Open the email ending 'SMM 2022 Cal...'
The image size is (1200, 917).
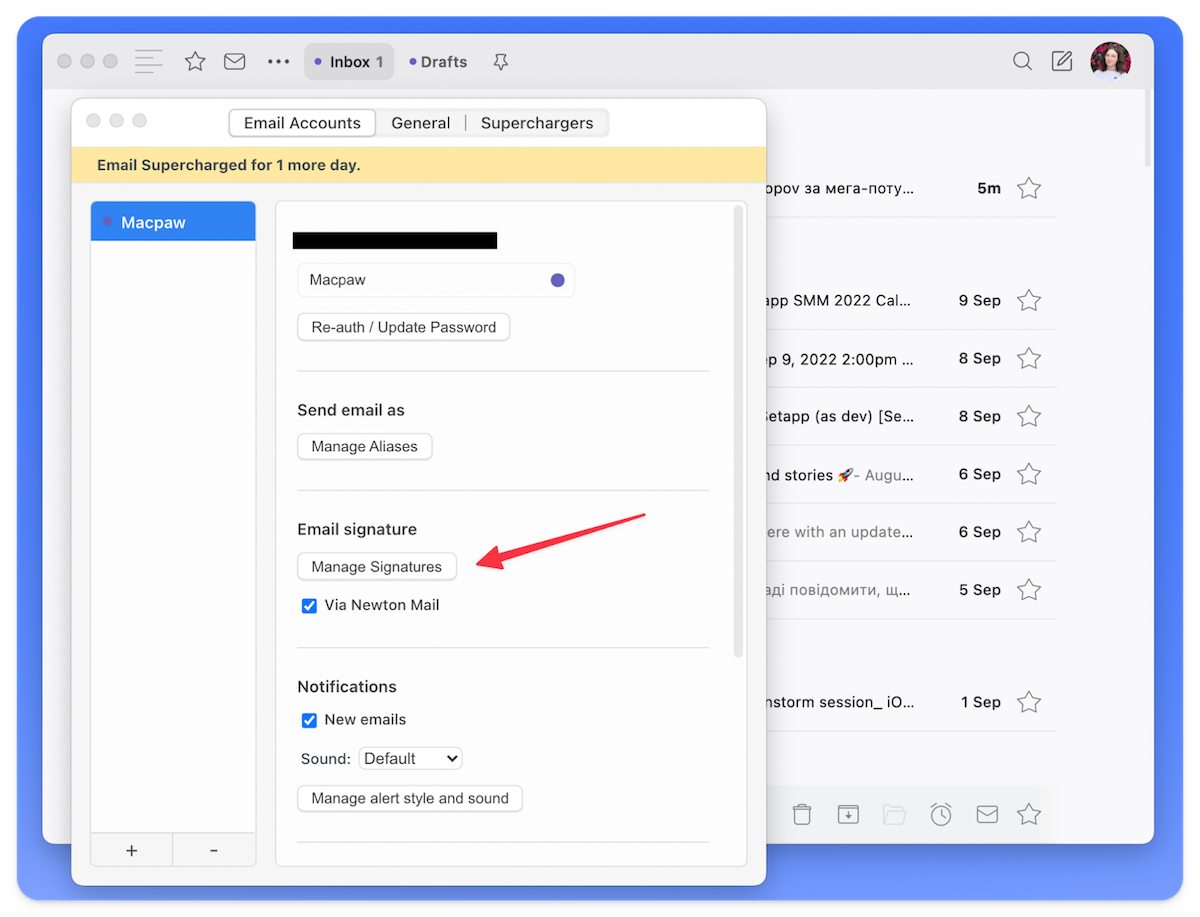click(909, 300)
